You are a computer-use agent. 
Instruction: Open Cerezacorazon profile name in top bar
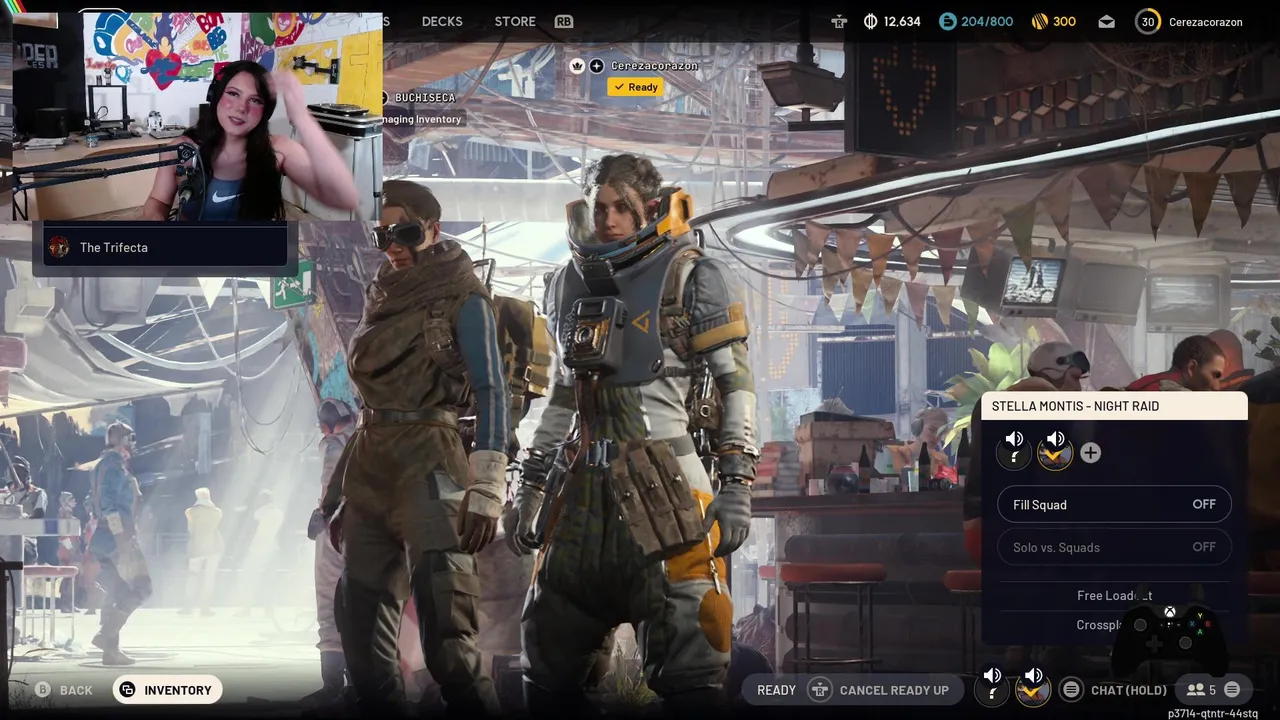[1206, 22]
